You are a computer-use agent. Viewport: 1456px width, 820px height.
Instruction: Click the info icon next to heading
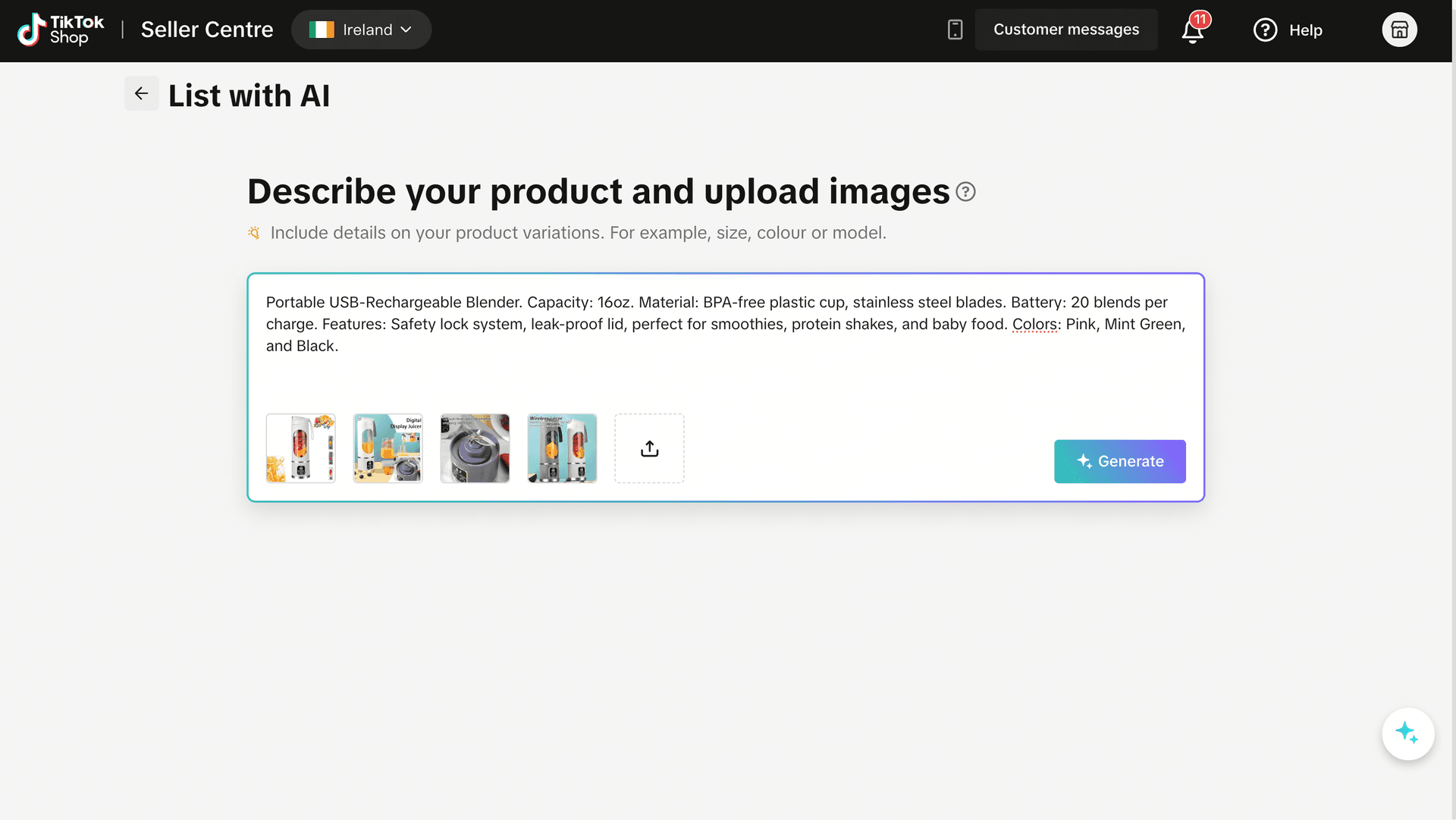[965, 192]
